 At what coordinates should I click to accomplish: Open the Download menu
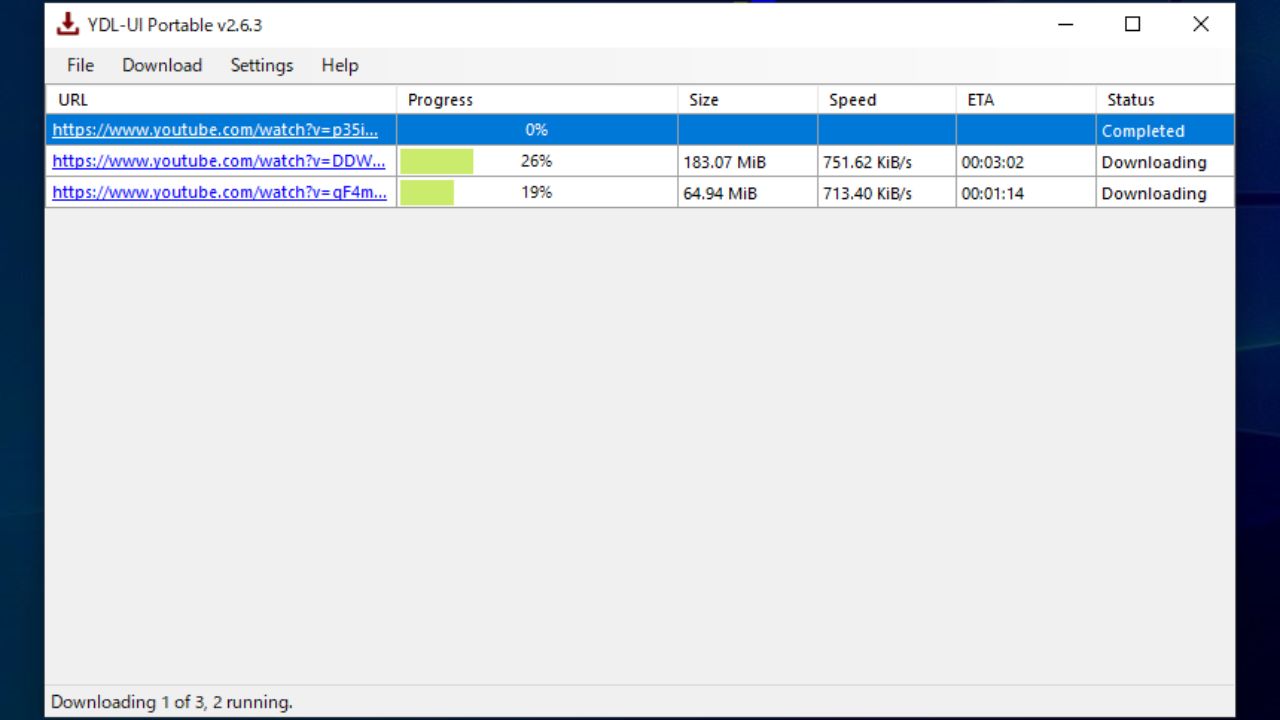[x=162, y=65]
